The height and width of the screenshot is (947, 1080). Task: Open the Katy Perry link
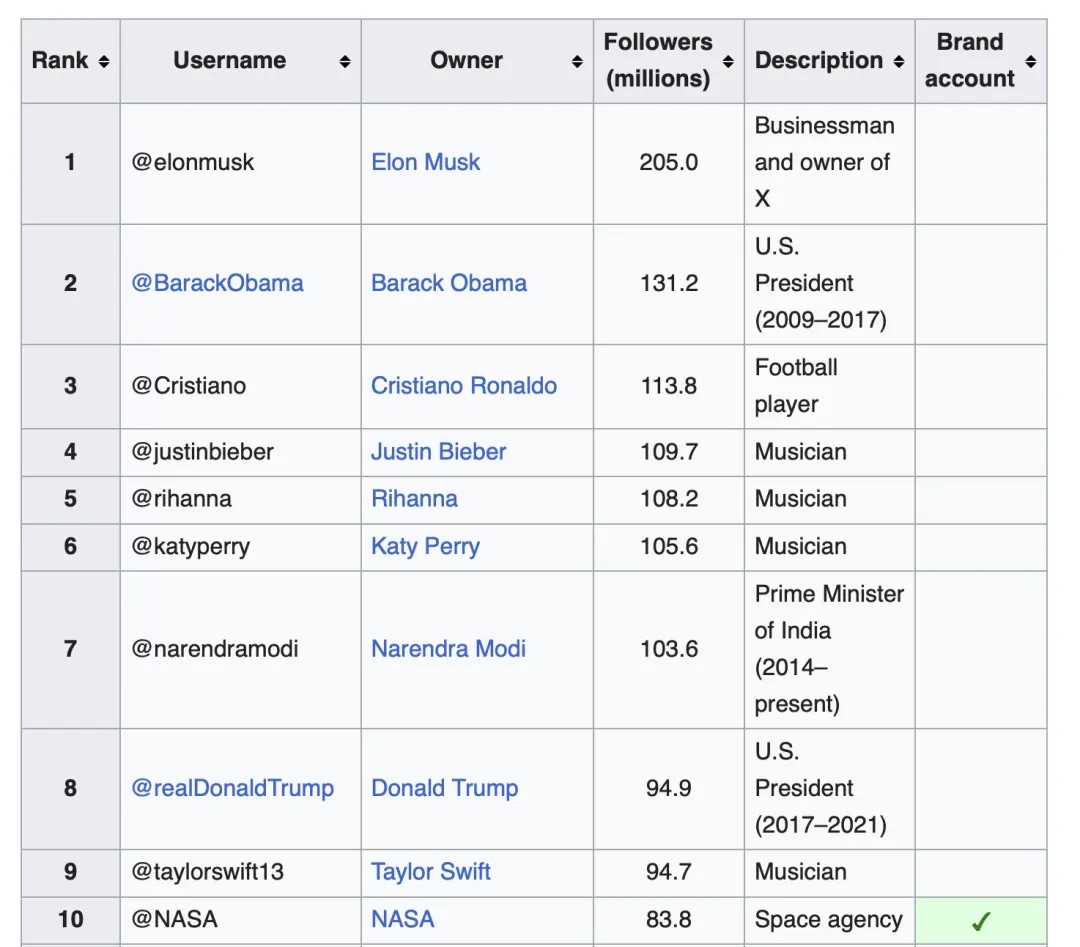coord(425,546)
